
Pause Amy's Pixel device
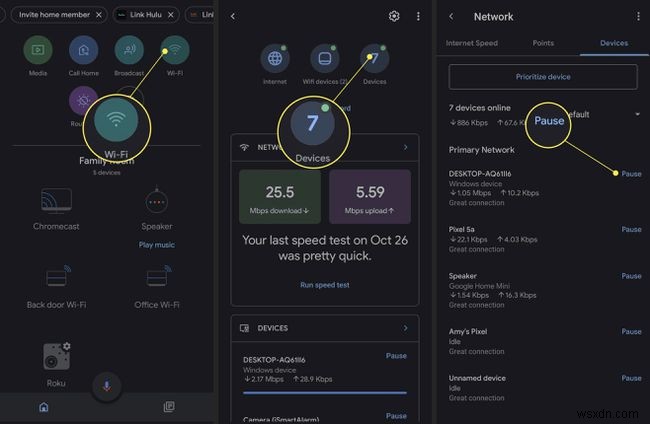[631, 332]
